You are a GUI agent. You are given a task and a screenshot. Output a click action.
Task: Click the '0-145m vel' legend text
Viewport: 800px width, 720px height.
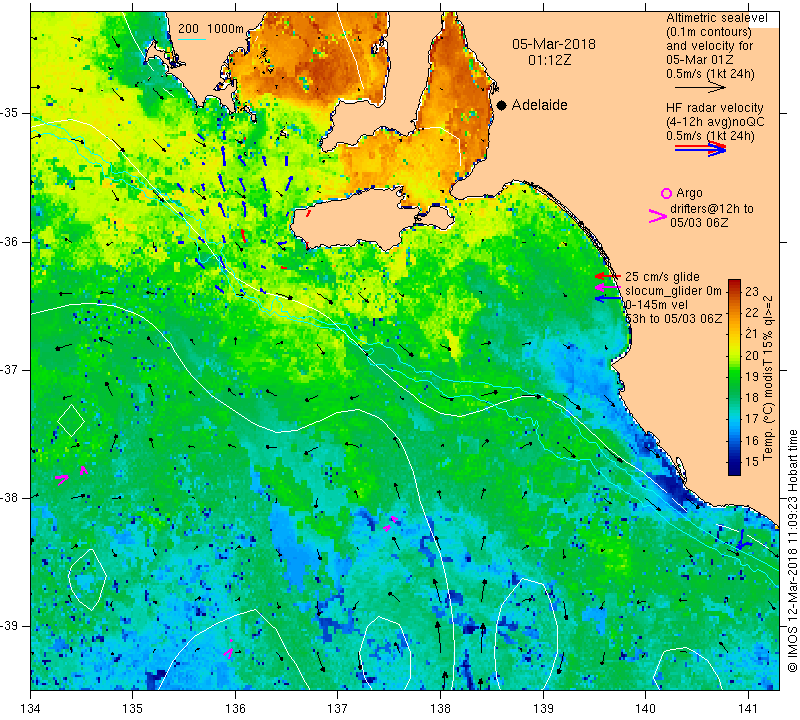coord(656,305)
